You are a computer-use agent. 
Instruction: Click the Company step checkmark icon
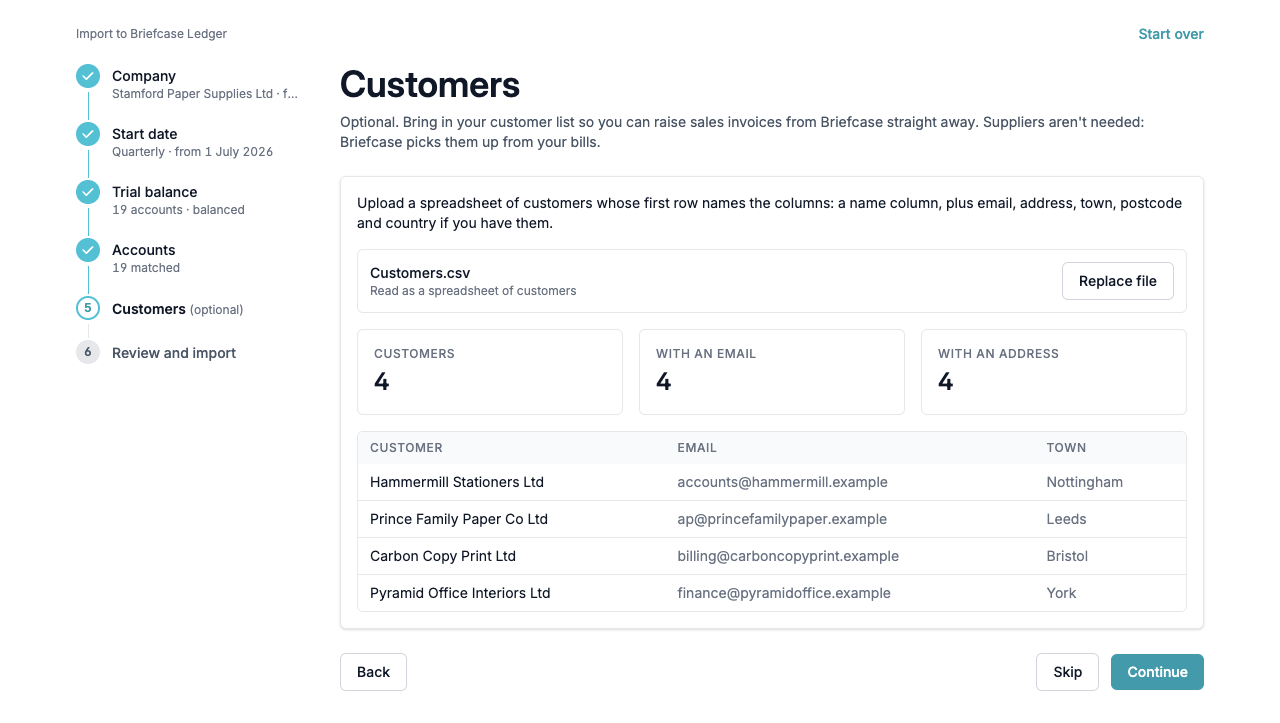88,76
